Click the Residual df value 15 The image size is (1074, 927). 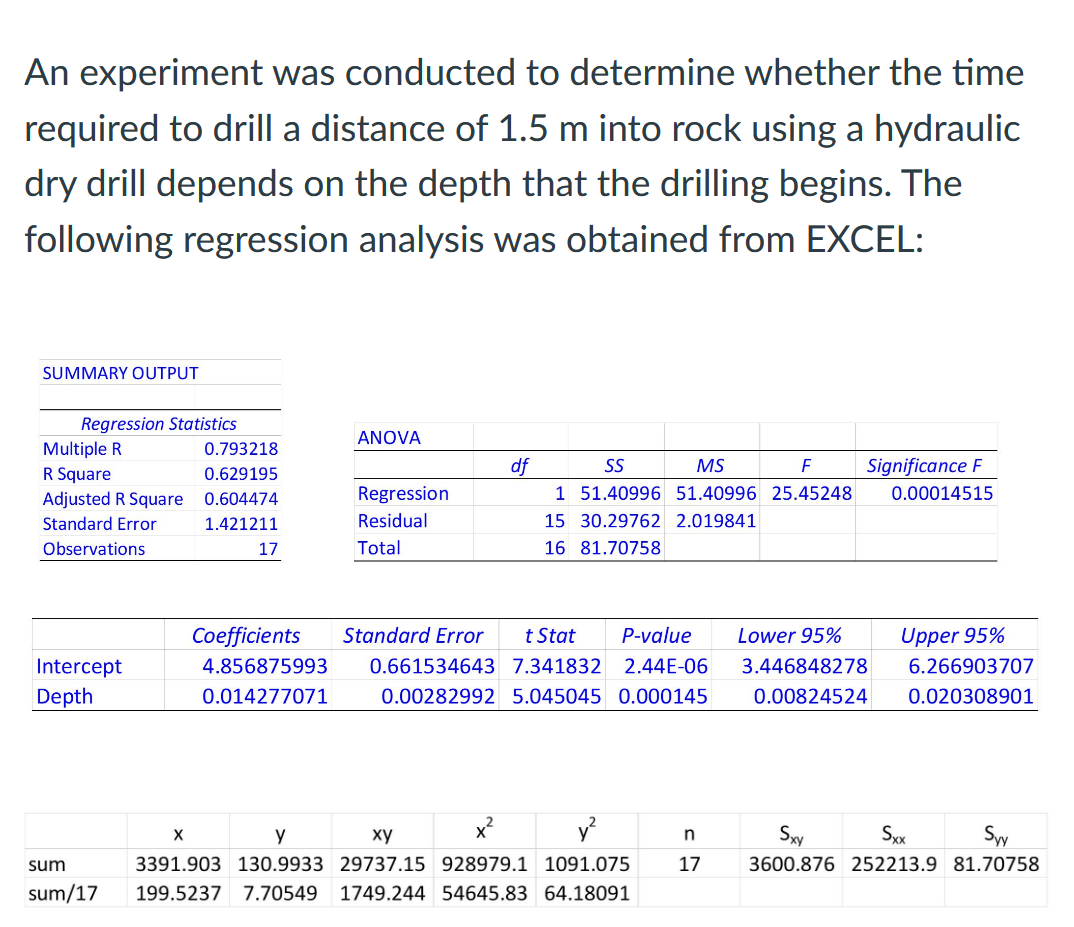tap(553, 520)
